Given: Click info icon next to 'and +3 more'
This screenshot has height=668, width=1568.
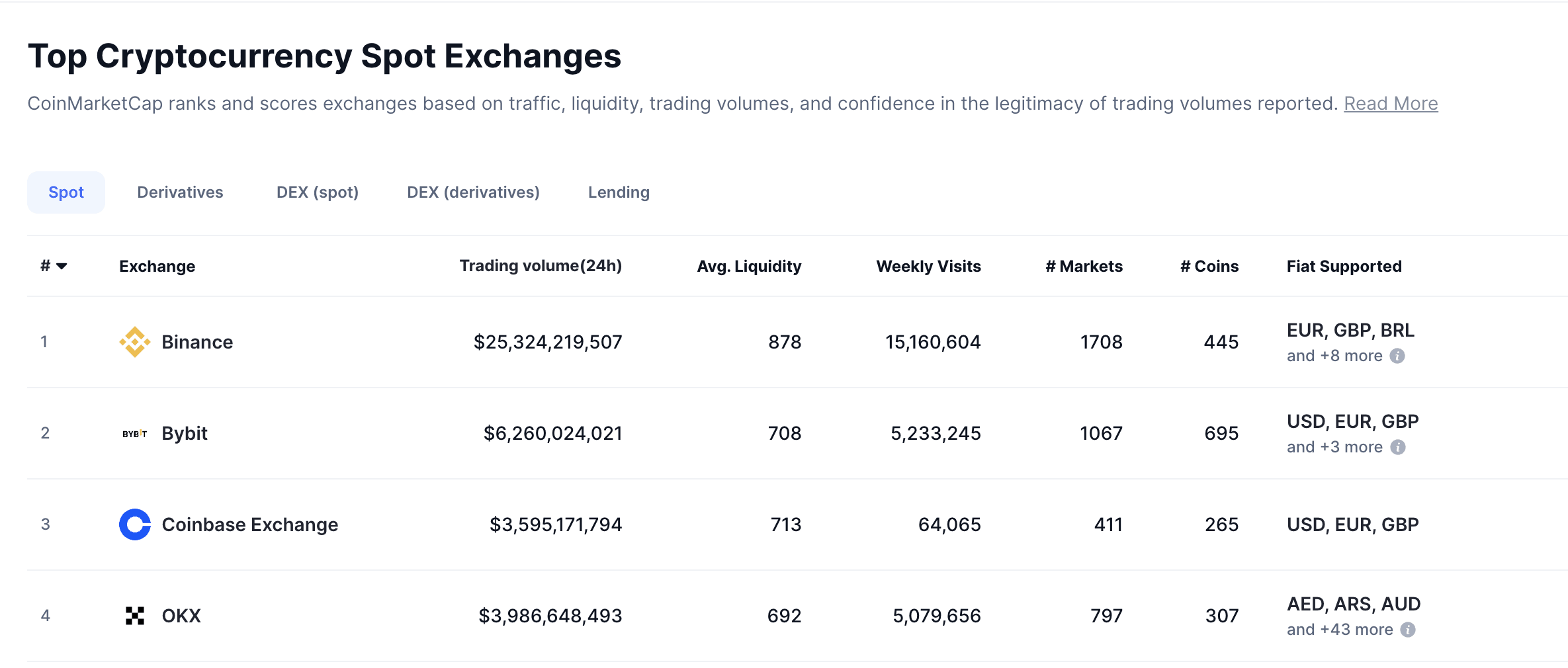Looking at the screenshot, I should click(x=1398, y=447).
